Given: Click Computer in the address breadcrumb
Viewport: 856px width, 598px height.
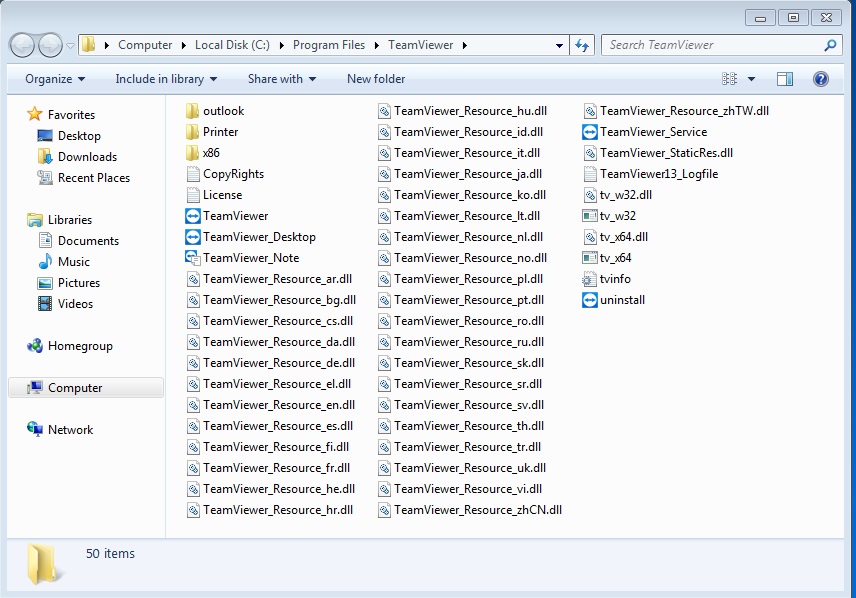Looking at the screenshot, I should [145, 45].
